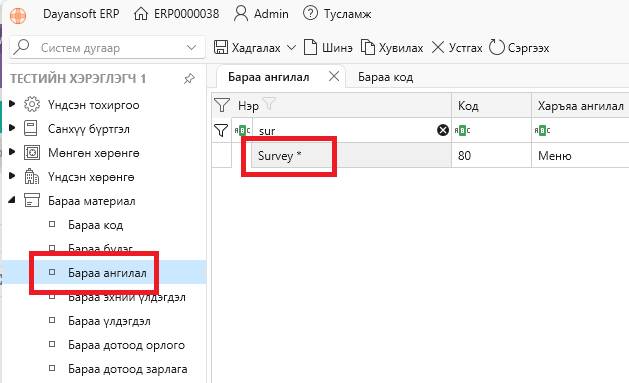Click the filter row funnel icon
Viewport: 629px width, 383px height.
(x=221, y=130)
